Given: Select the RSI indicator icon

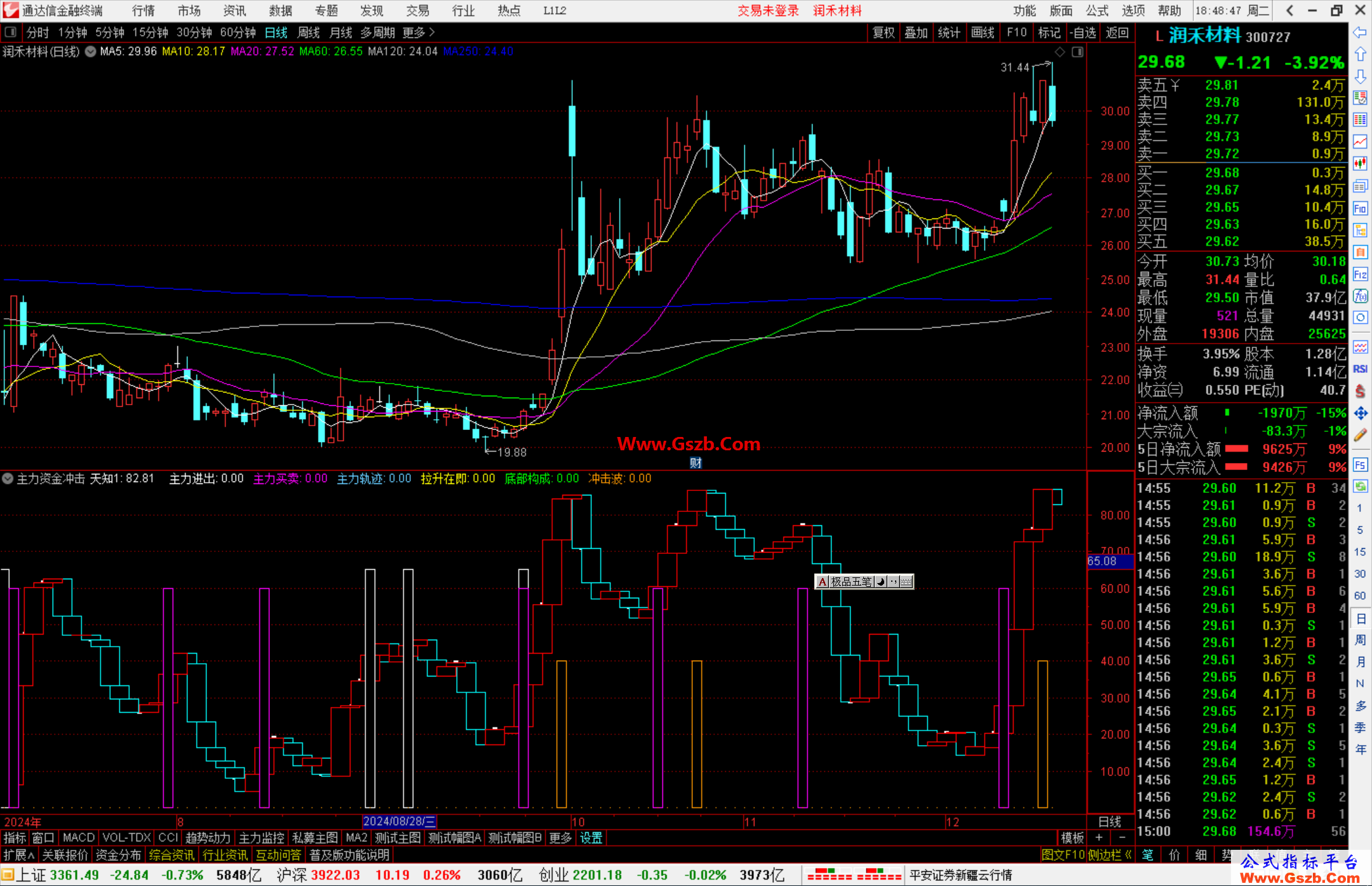Looking at the screenshot, I should (1360, 369).
